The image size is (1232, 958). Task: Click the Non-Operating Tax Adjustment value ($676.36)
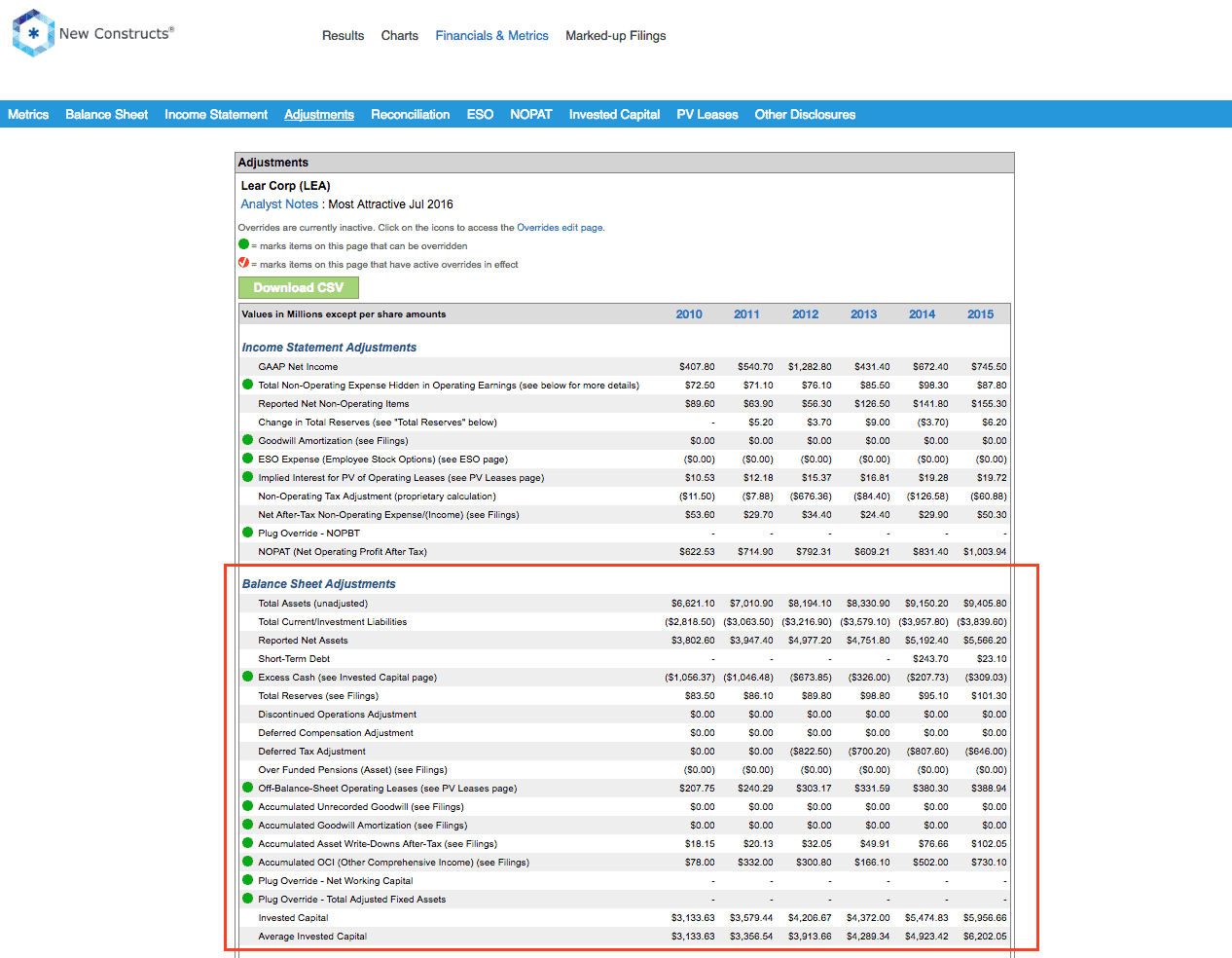pos(811,497)
